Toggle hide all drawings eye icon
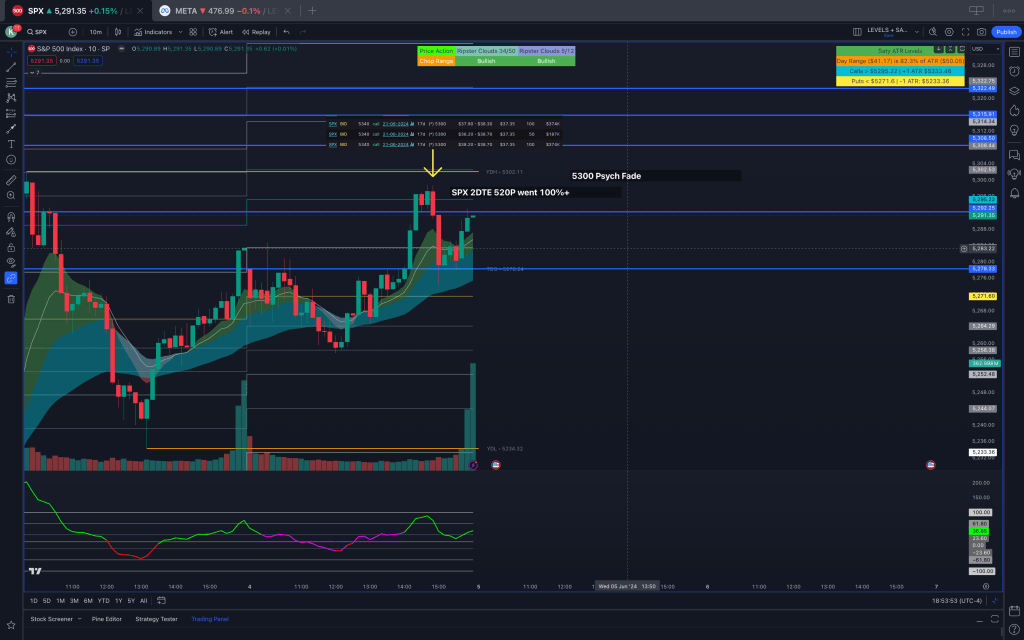1024x640 pixels. click(11, 262)
